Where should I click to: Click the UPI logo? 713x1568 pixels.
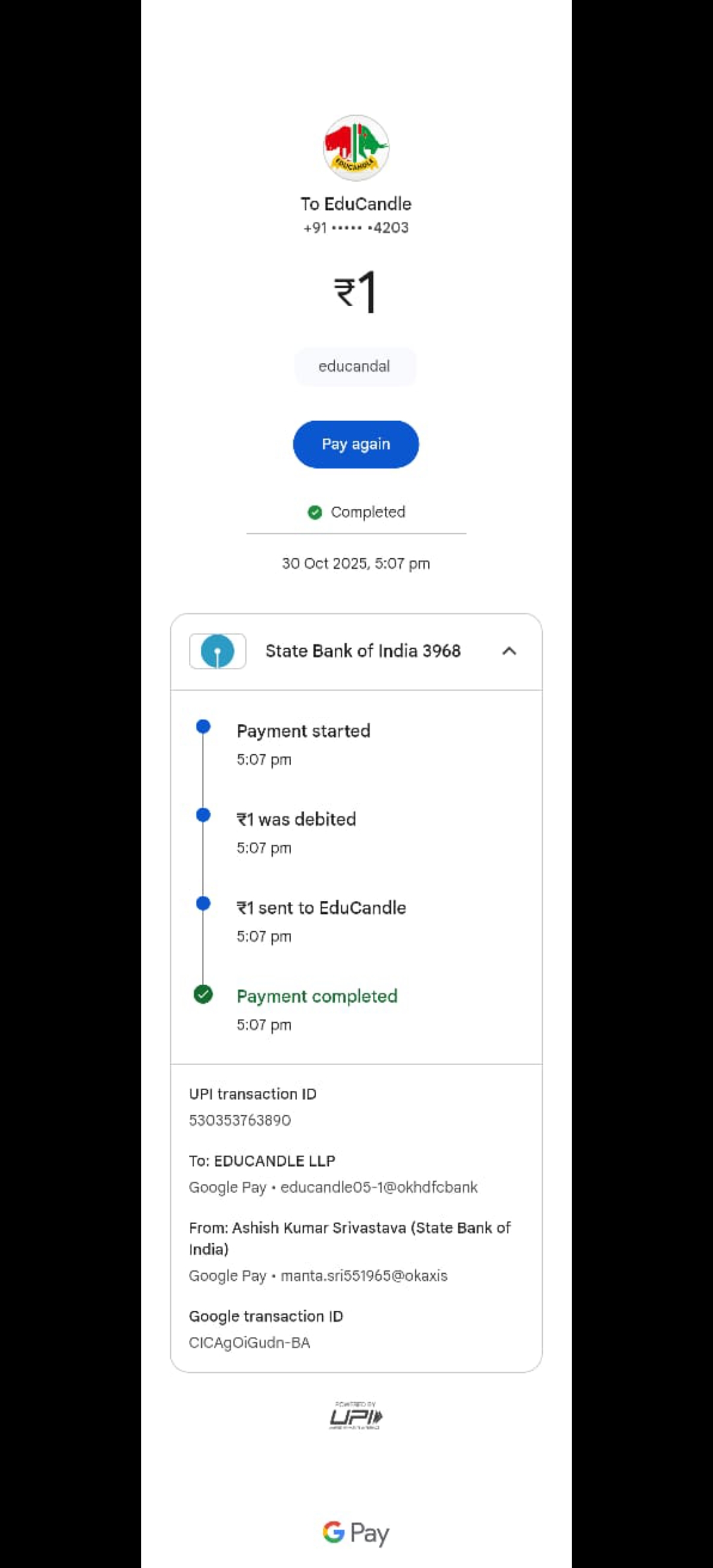[356, 1416]
